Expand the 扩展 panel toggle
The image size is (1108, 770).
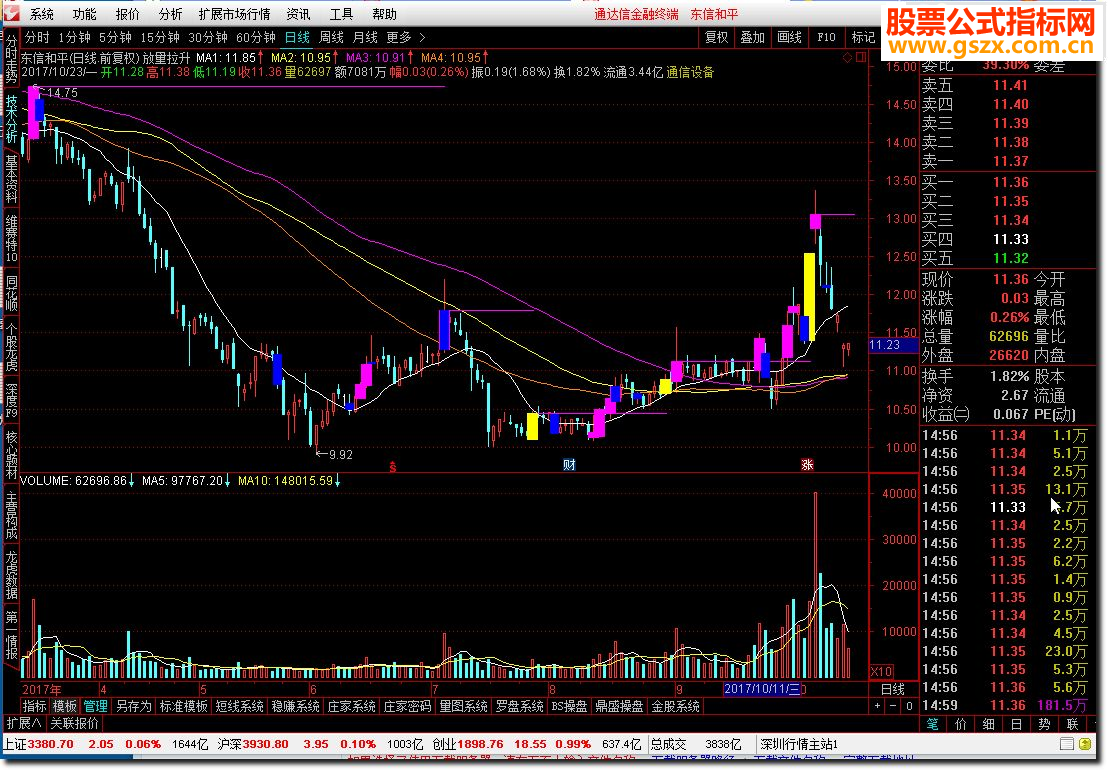23,723
